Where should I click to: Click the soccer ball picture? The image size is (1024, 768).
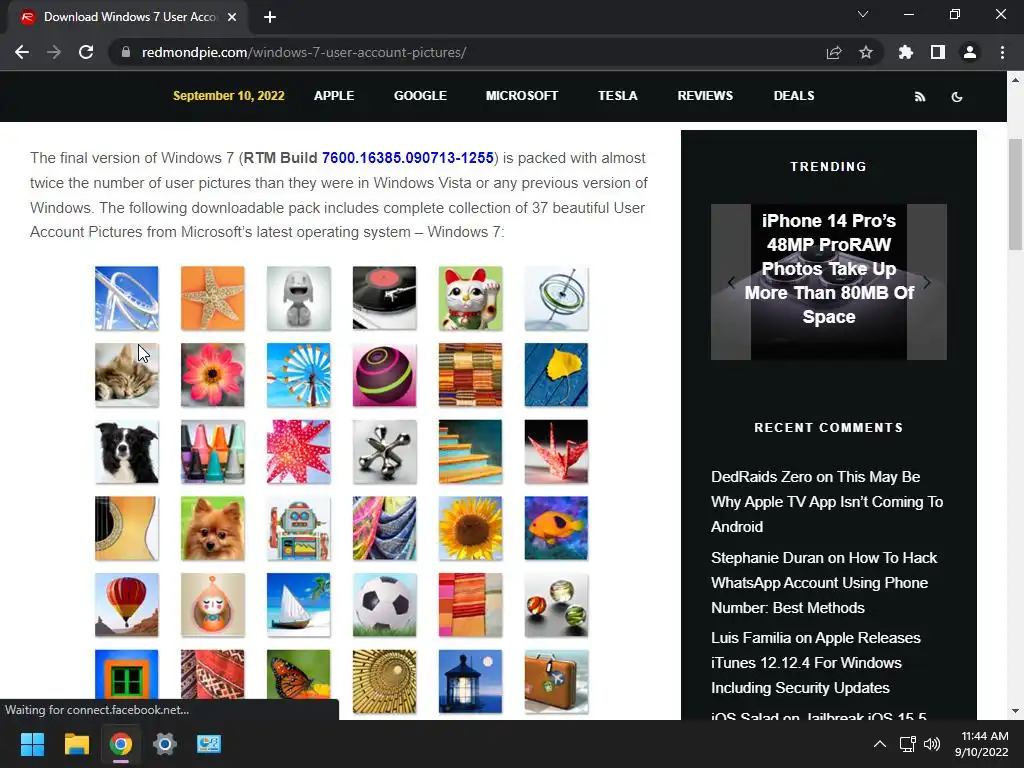385,605
